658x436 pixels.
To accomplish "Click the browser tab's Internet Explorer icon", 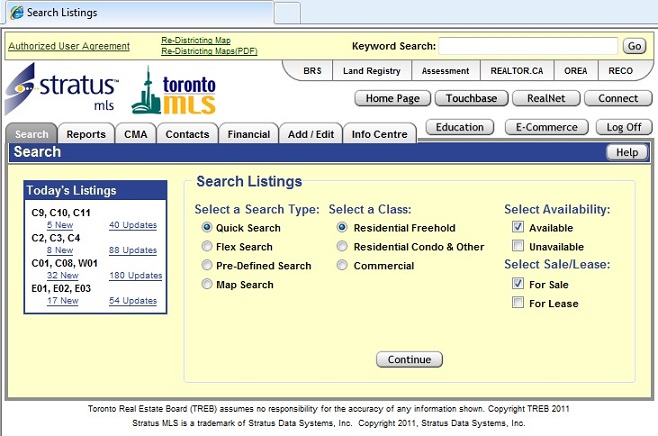I will (x=13, y=13).
